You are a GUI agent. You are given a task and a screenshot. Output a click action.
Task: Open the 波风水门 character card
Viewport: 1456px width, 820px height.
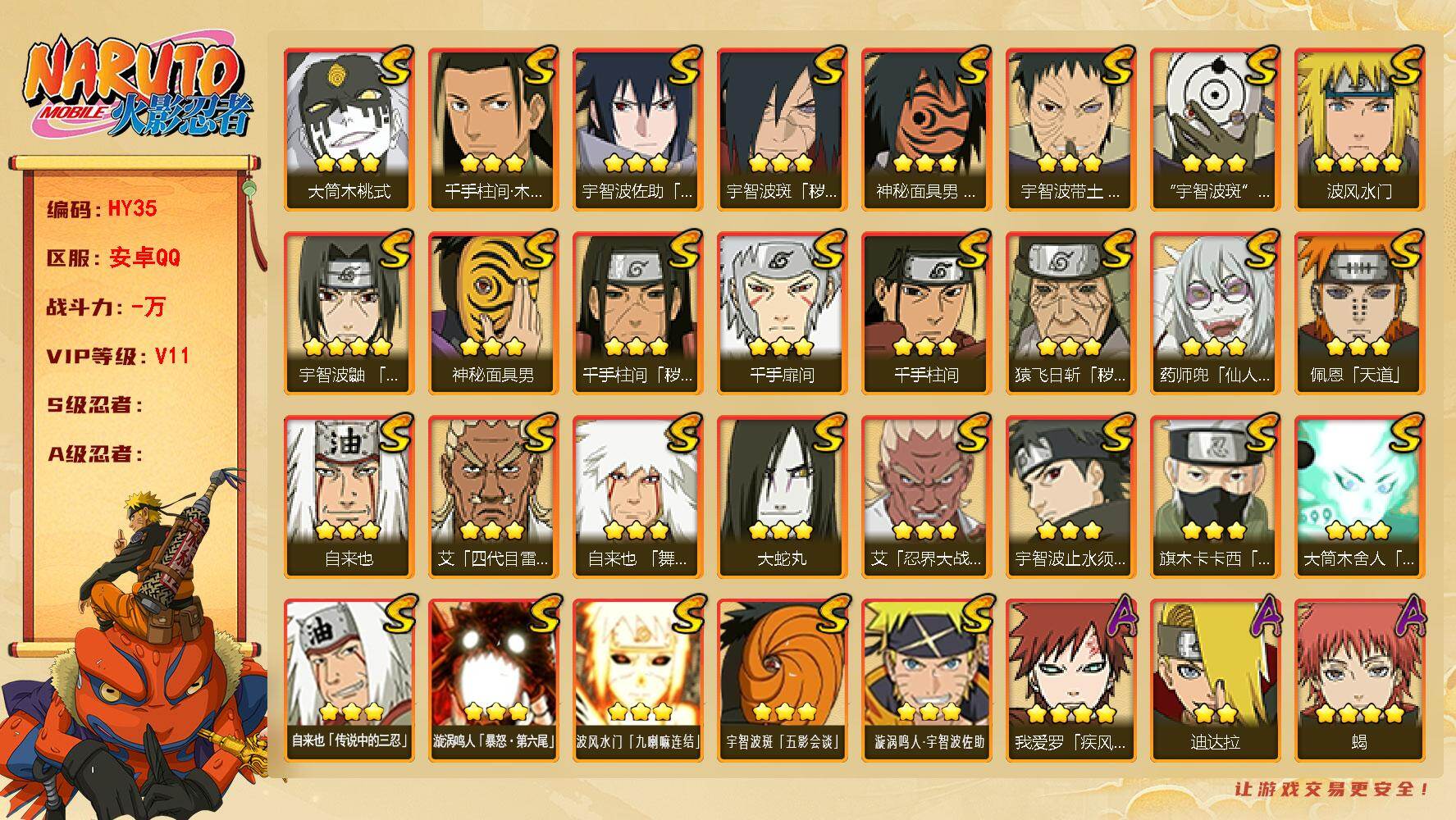tap(1359, 129)
